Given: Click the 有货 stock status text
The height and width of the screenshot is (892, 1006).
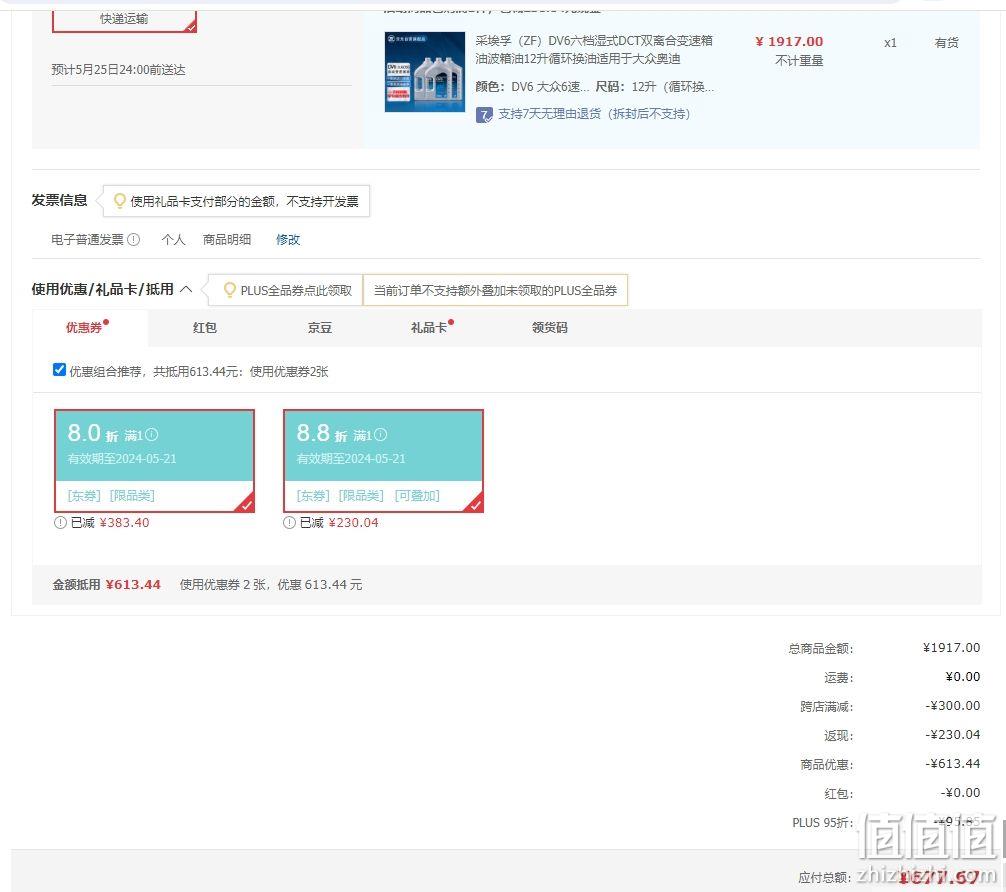Looking at the screenshot, I should (x=946, y=43).
